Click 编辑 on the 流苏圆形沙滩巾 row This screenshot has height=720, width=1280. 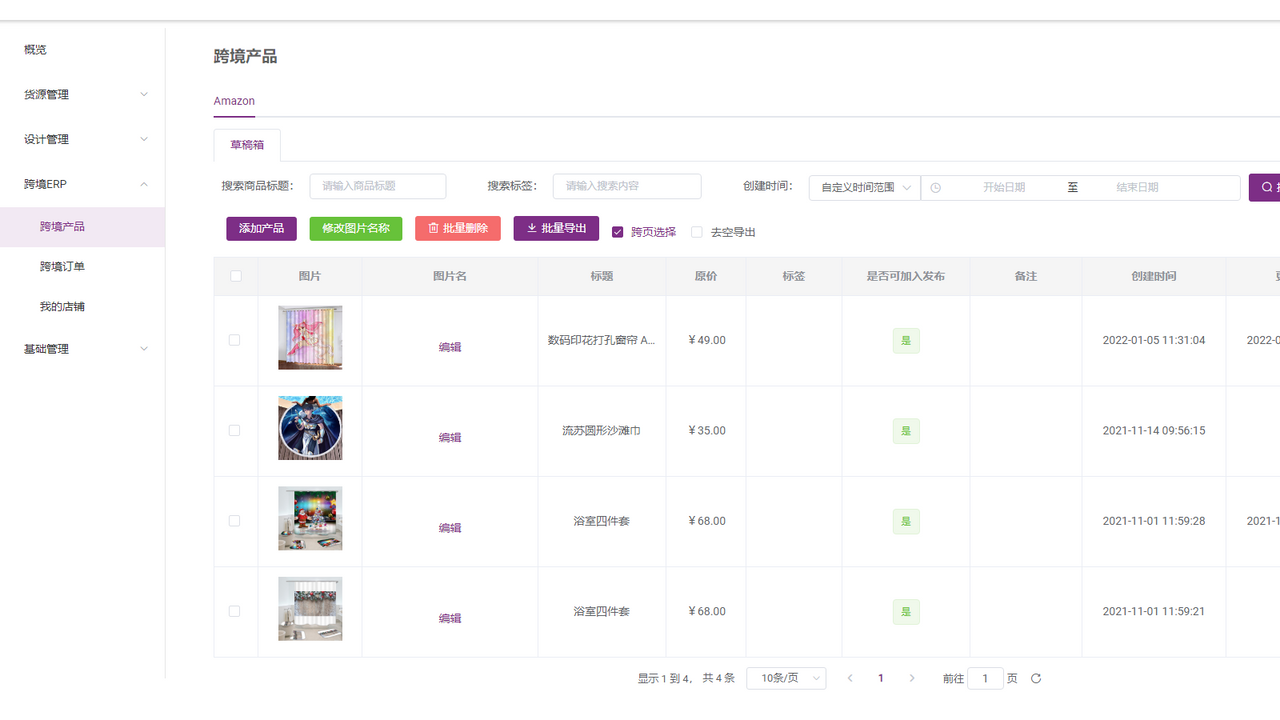point(448,437)
